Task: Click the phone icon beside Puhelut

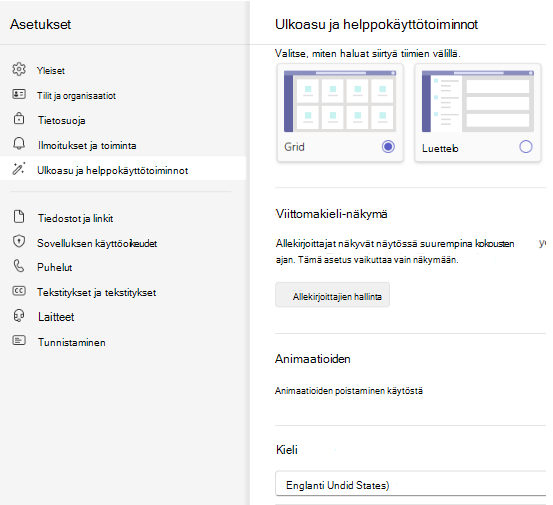Action: [19, 266]
